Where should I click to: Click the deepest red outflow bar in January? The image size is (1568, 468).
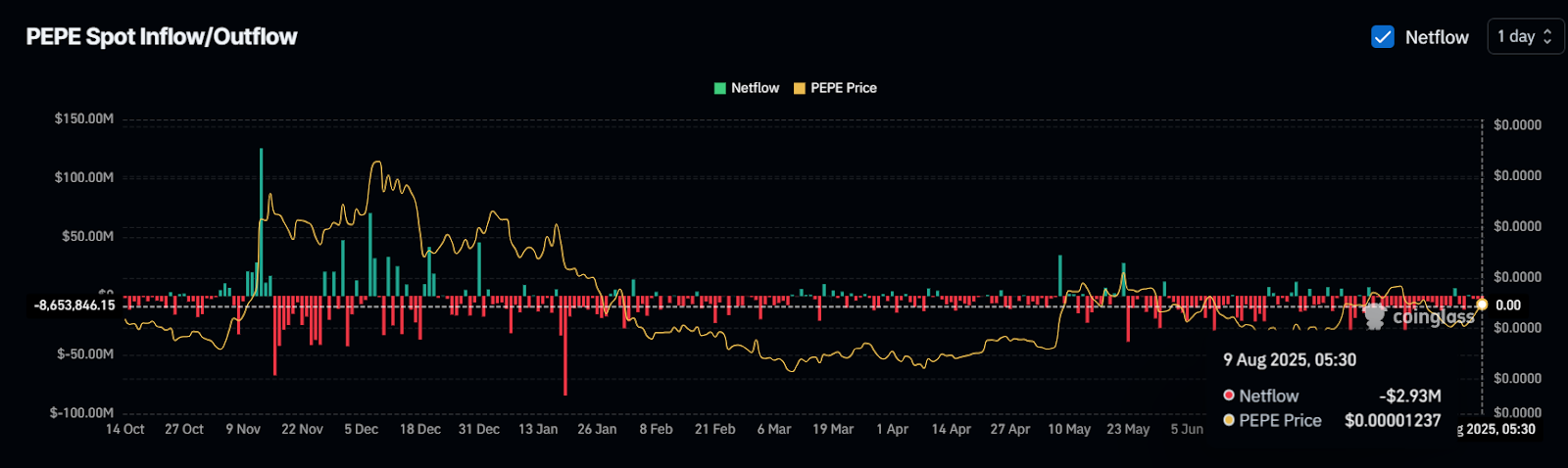click(x=565, y=345)
